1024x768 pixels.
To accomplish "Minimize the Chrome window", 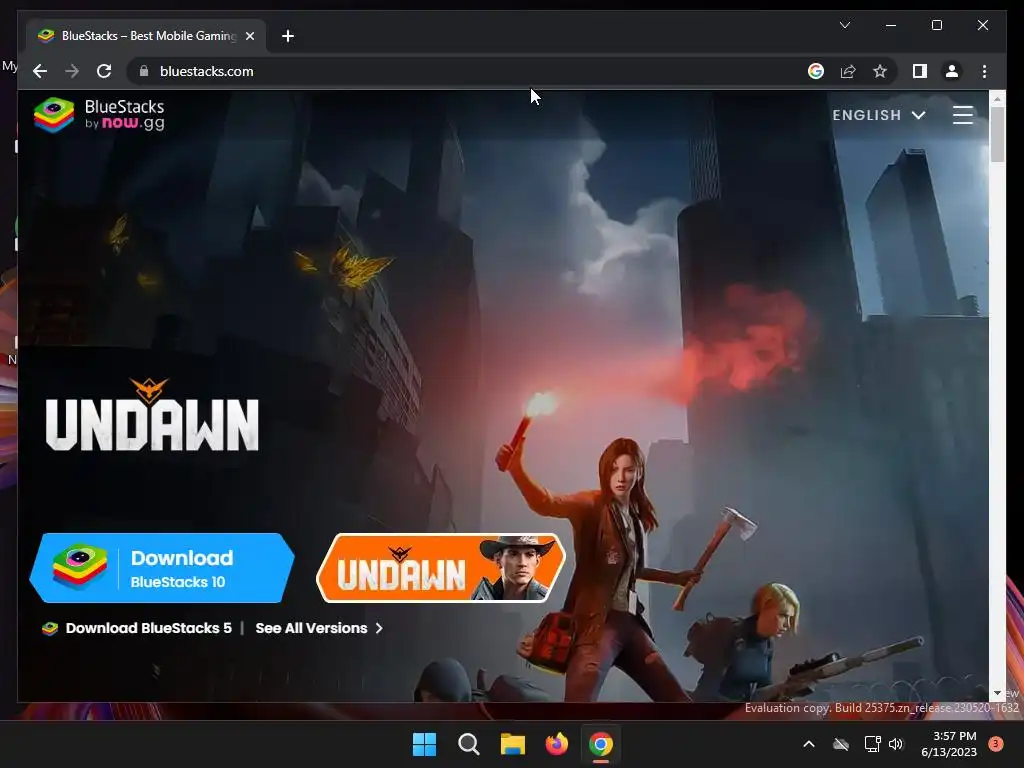I will pos(891,25).
